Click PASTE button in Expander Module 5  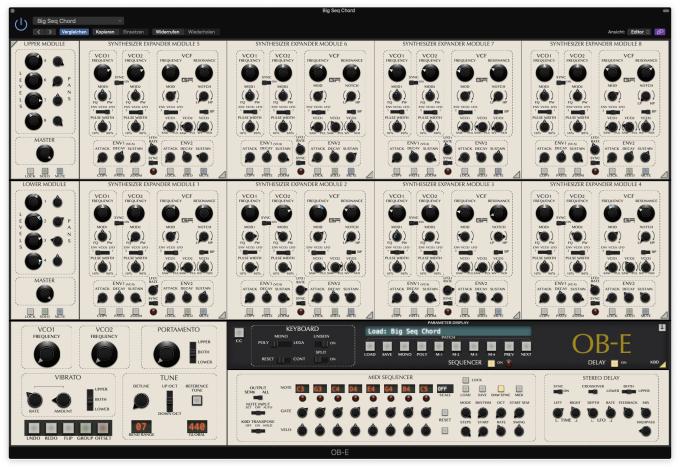pos(119,172)
